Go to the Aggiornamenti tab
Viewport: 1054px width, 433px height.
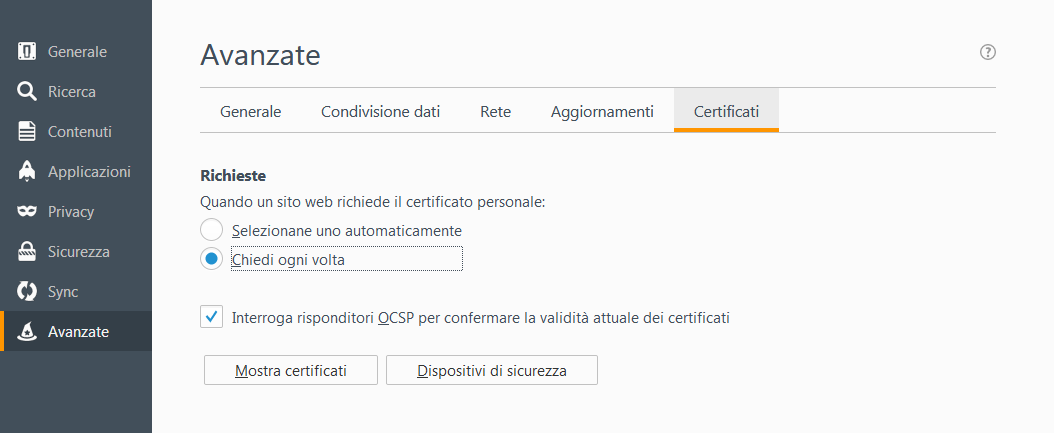tap(602, 112)
